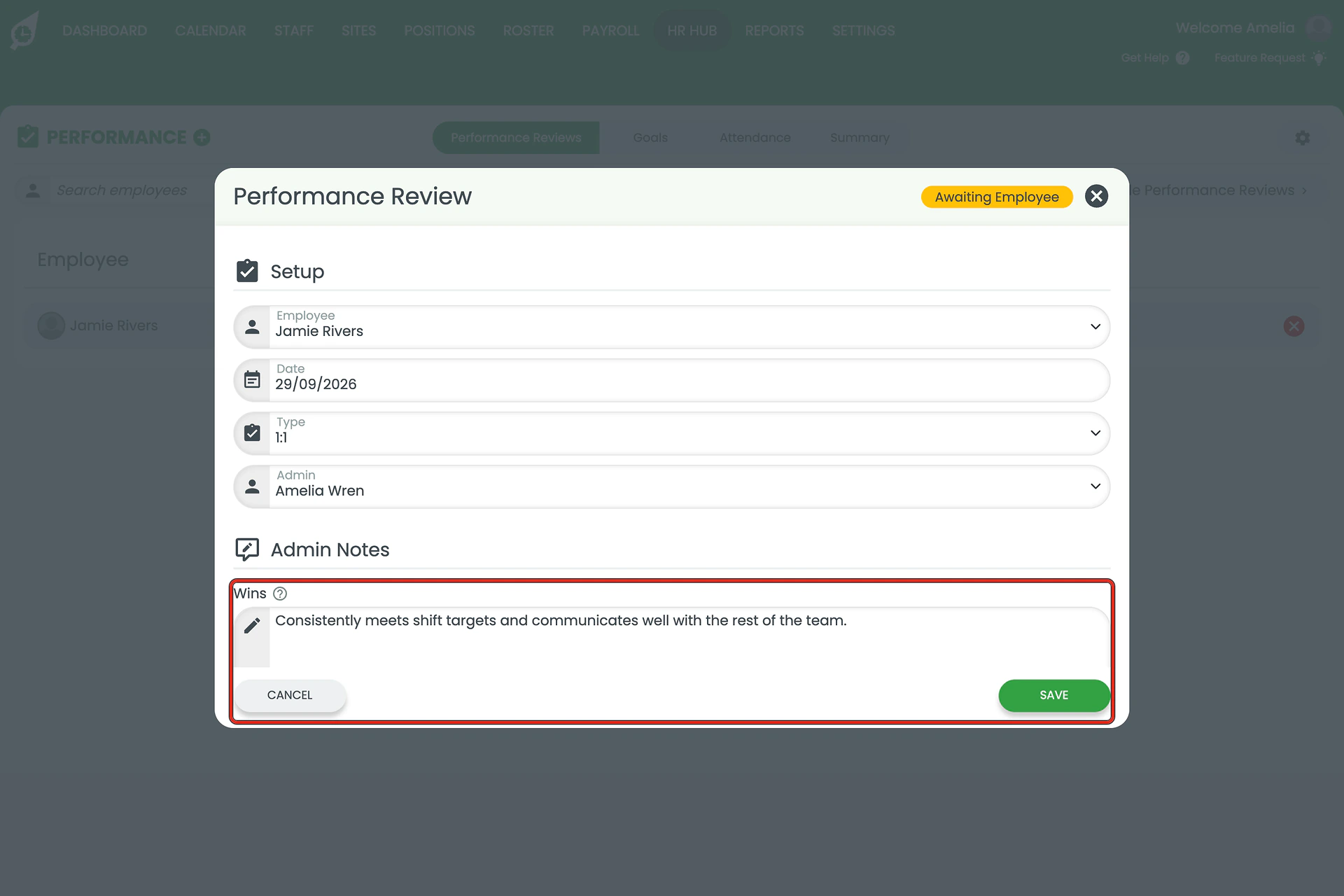Click the Save button
Screen dimensions: 1344x896
coord(1053,695)
